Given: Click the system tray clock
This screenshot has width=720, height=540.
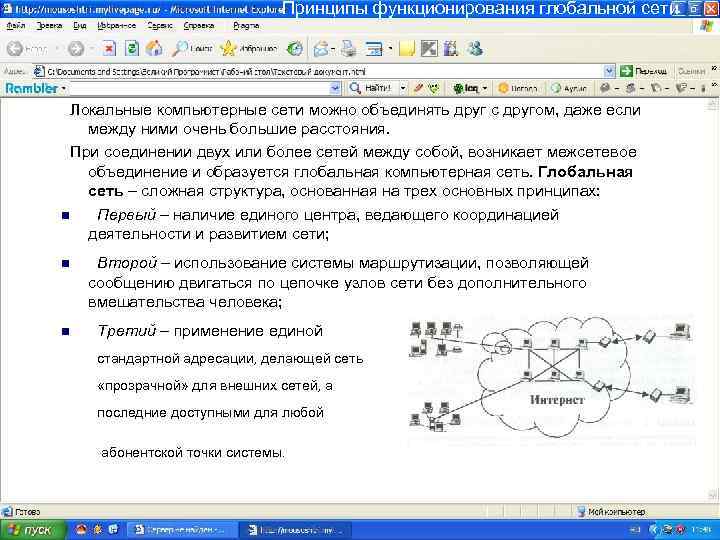Looking at the screenshot, I should pyautogui.click(x=703, y=530).
